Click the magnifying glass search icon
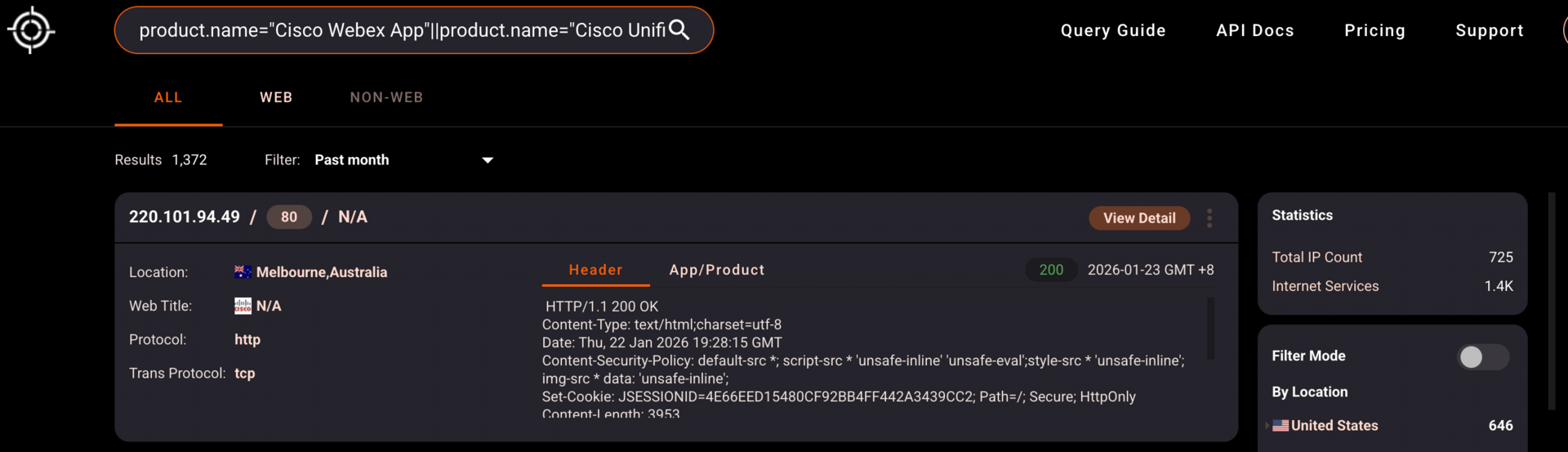 click(679, 30)
